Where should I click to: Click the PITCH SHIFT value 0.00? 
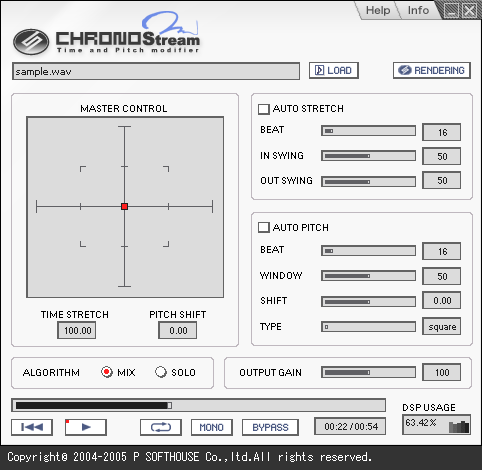pyautogui.click(x=177, y=330)
